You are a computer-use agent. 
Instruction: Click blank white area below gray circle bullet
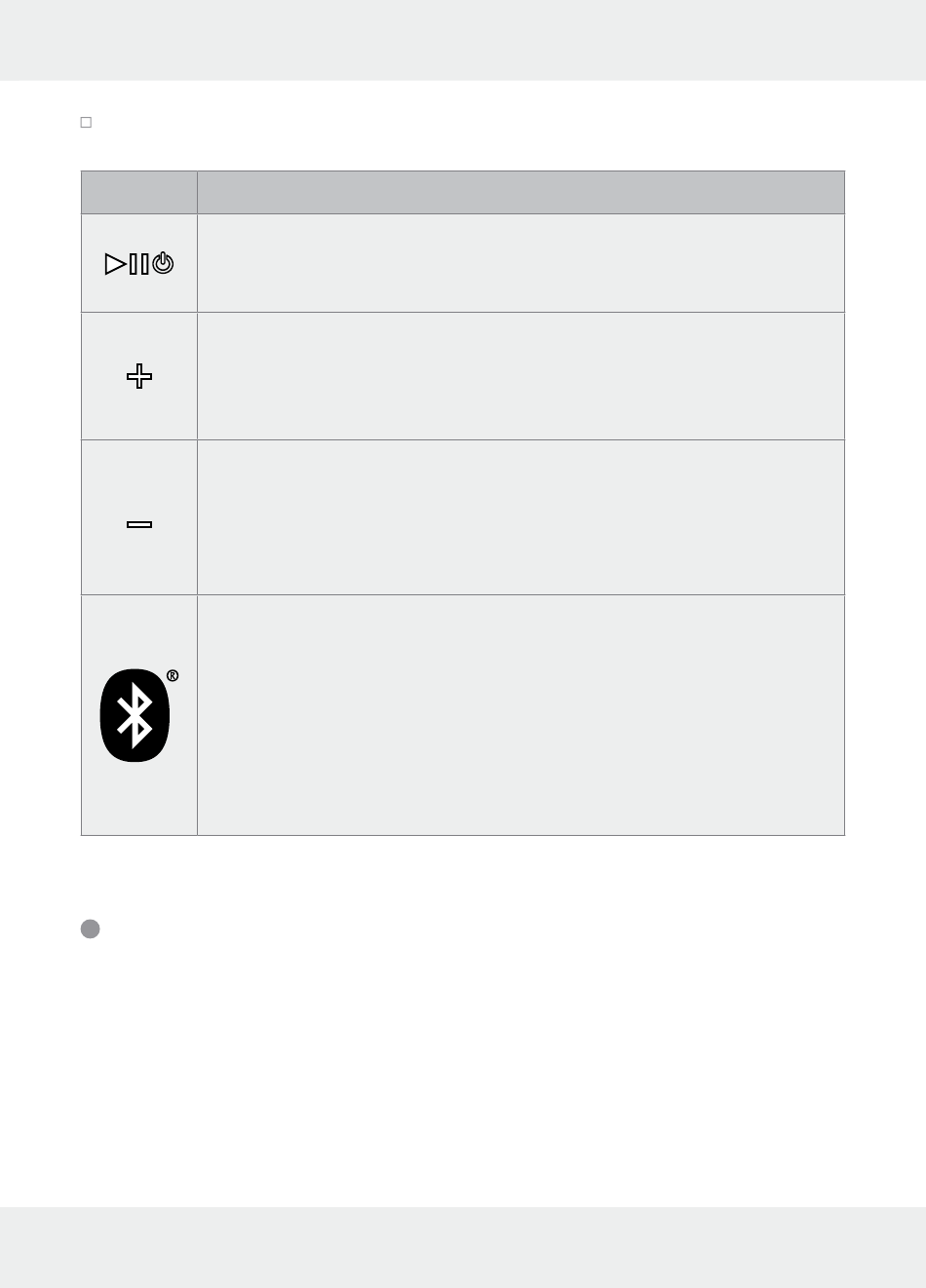coord(463,1072)
